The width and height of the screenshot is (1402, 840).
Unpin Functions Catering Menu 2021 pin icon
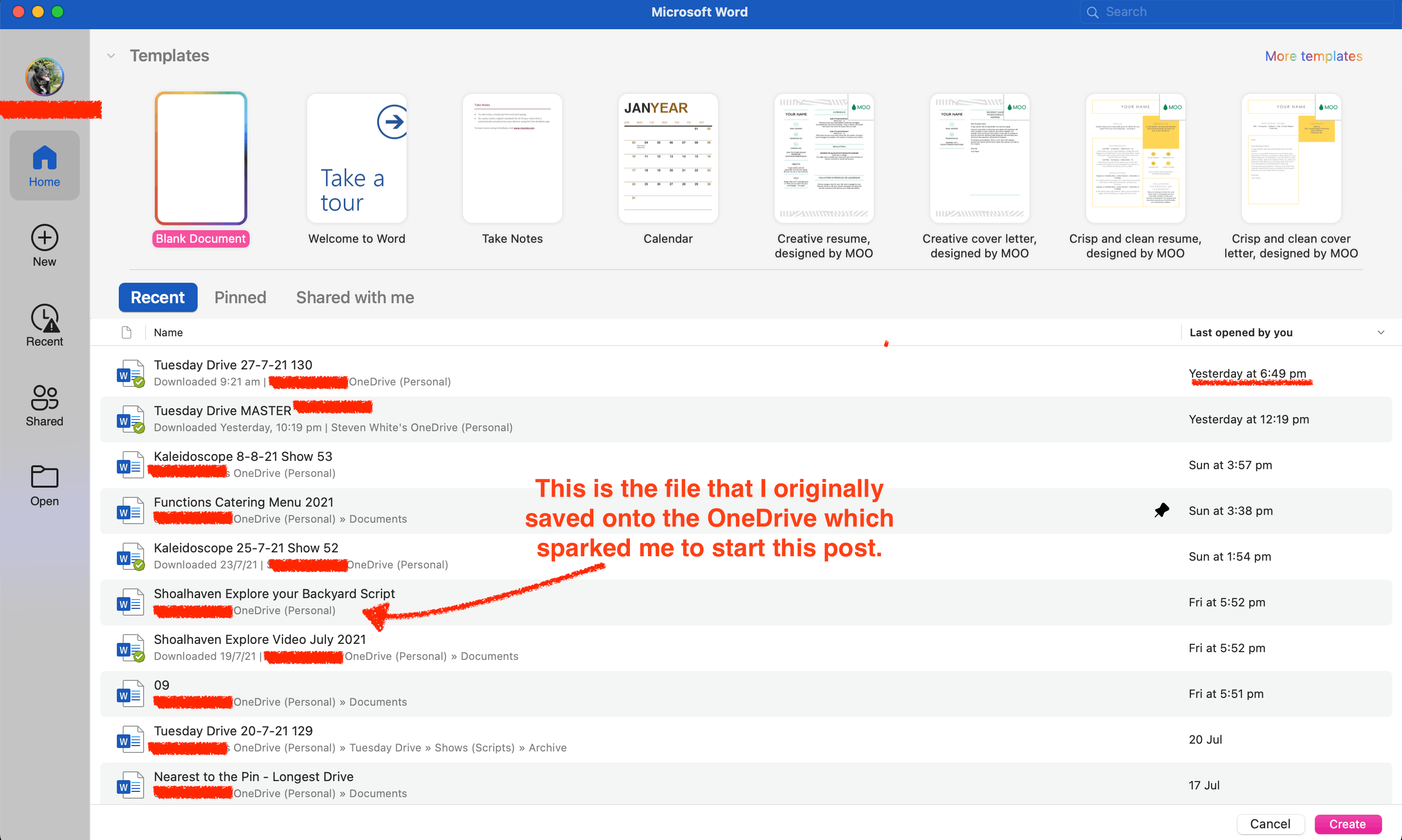point(1162,510)
